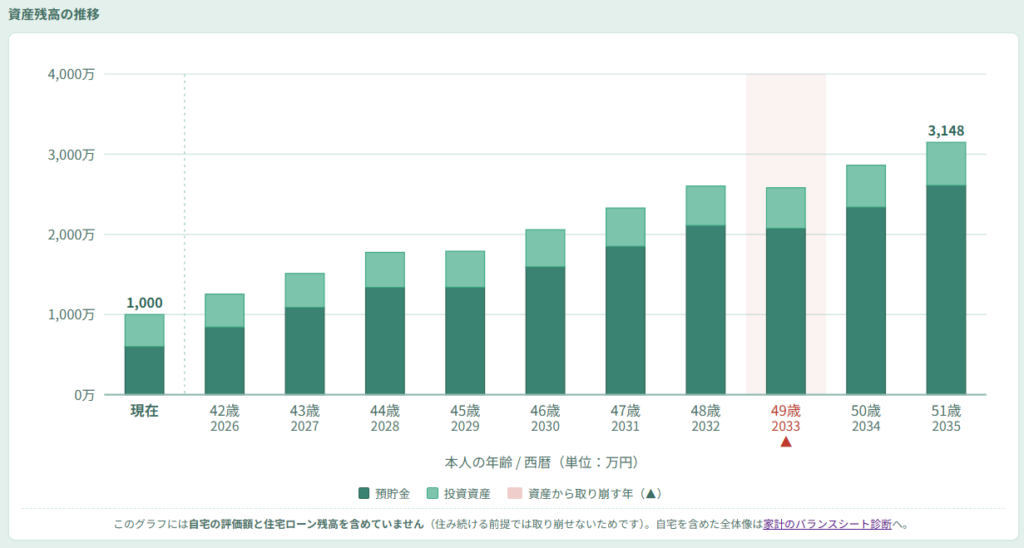The width and height of the screenshot is (1024, 548).
Task: Click the 現在 x-axis label
Action: point(144,411)
